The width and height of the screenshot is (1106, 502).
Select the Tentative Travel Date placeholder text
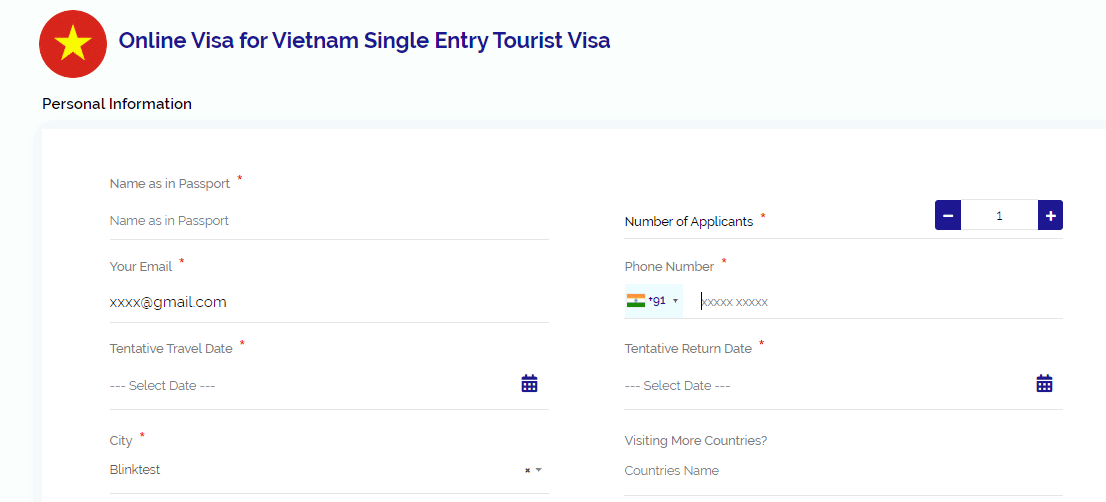pos(163,386)
